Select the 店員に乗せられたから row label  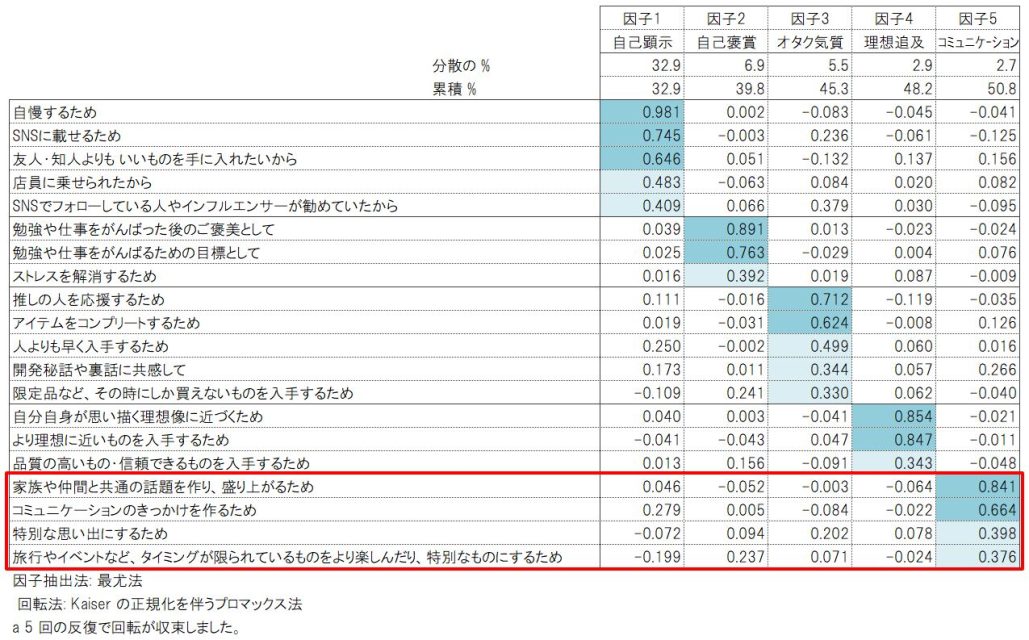[82, 182]
